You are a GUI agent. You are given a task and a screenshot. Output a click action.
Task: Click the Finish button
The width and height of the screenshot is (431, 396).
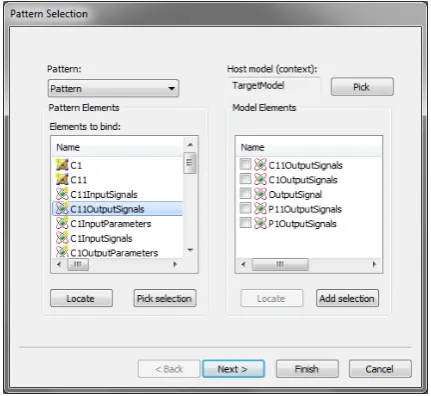point(307,369)
